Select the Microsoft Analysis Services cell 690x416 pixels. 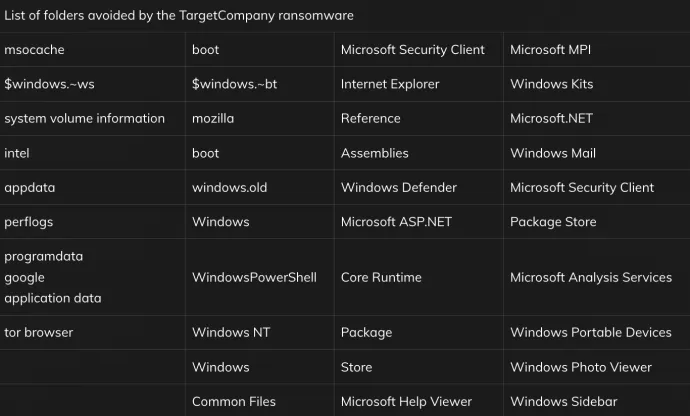pos(591,277)
